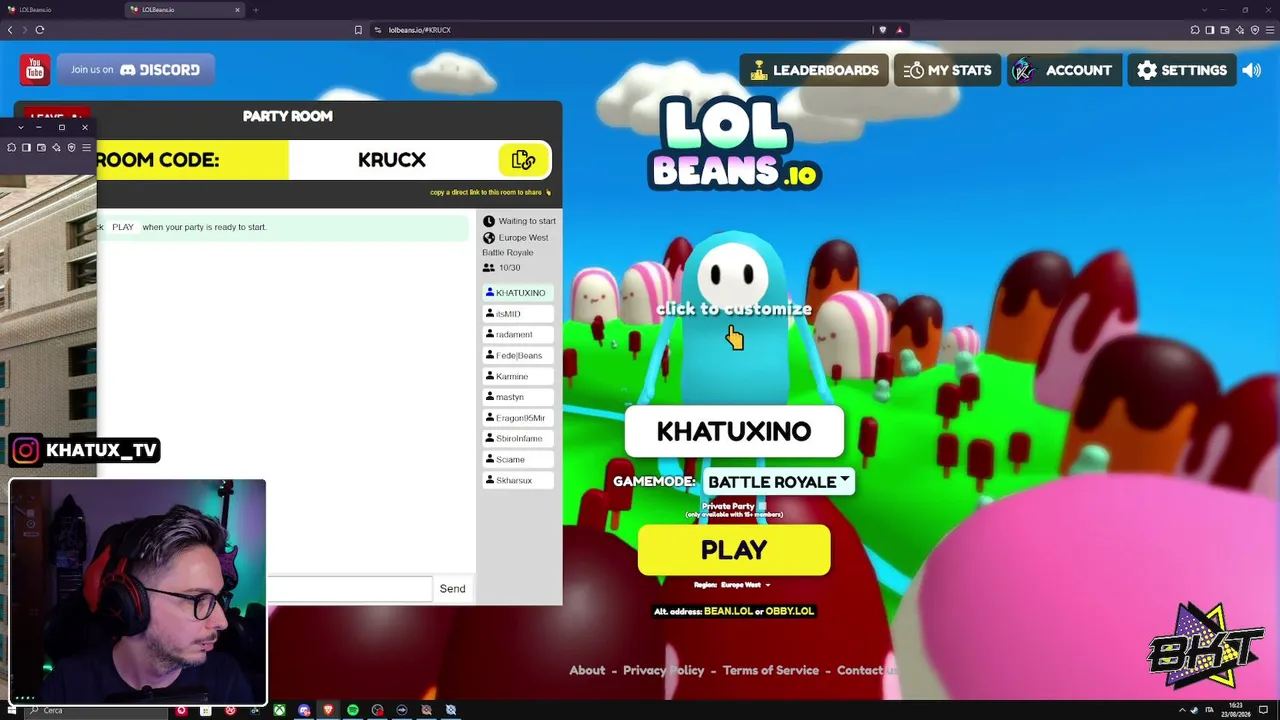The image size is (1280, 720).
Task: Open the OBBY.LOL alternate address
Action: [x=790, y=611]
